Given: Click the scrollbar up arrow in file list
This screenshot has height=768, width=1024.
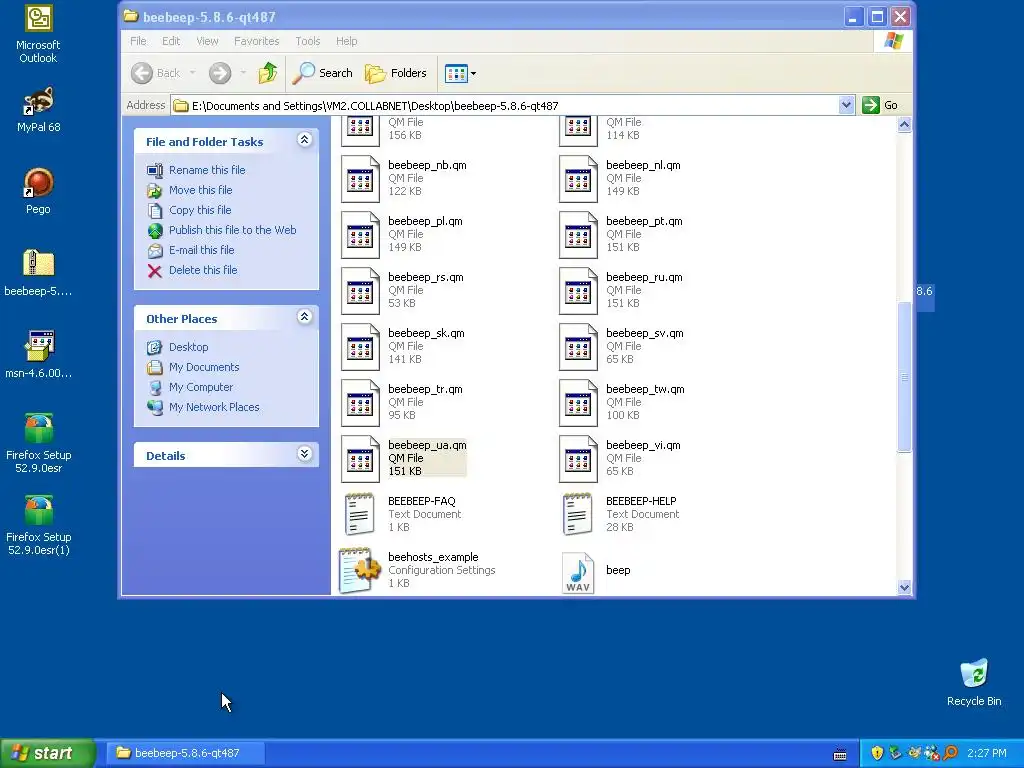Looking at the screenshot, I should [904, 125].
